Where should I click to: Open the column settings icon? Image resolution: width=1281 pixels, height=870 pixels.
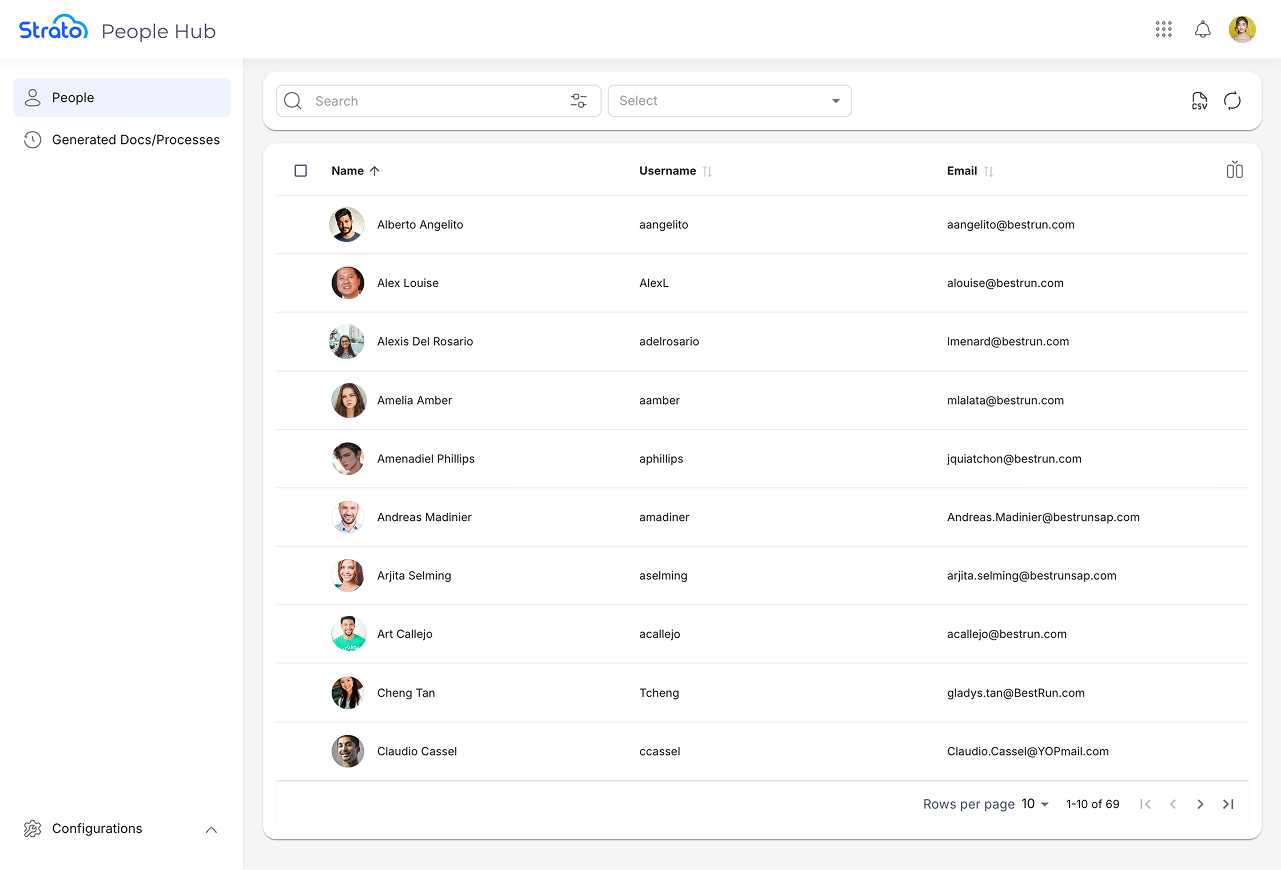click(1235, 170)
